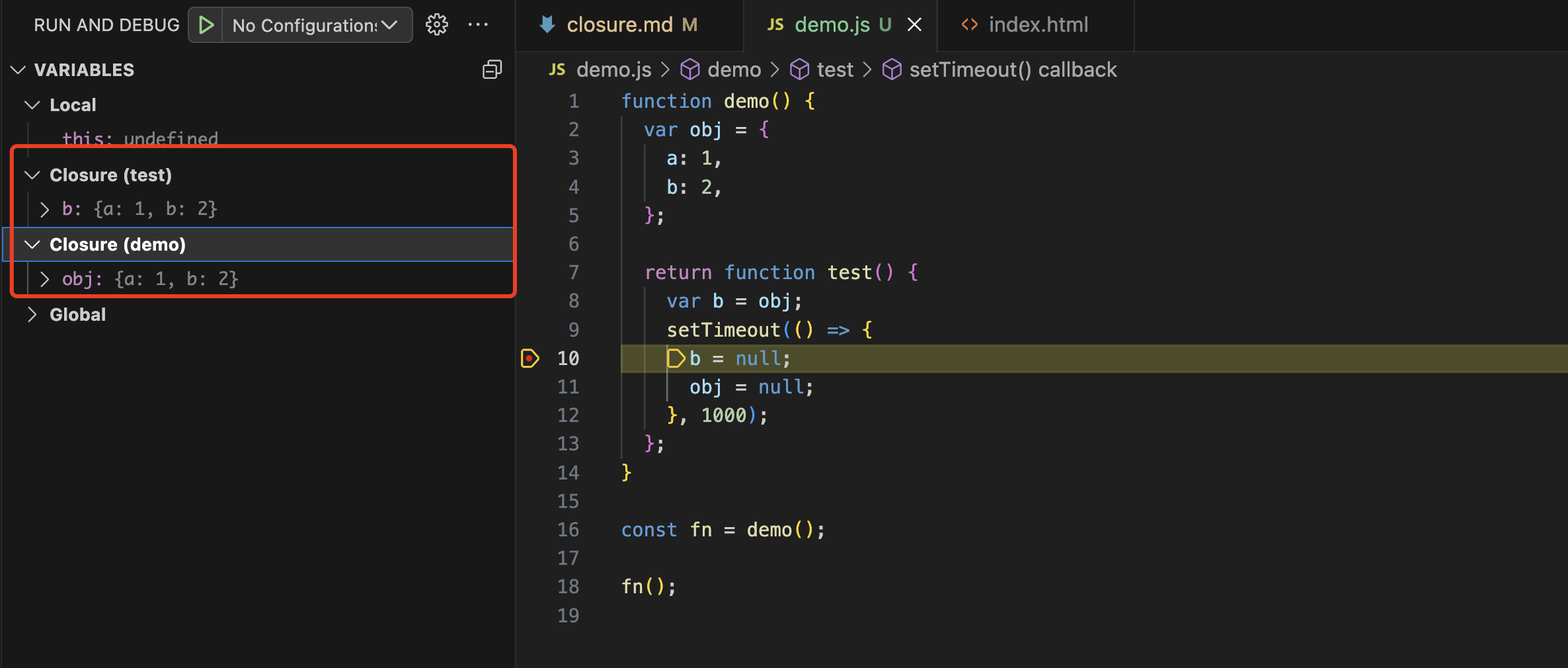Open the Run and Debug more actions ellipsis
The height and width of the screenshot is (668, 1568).
coord(478,25)
